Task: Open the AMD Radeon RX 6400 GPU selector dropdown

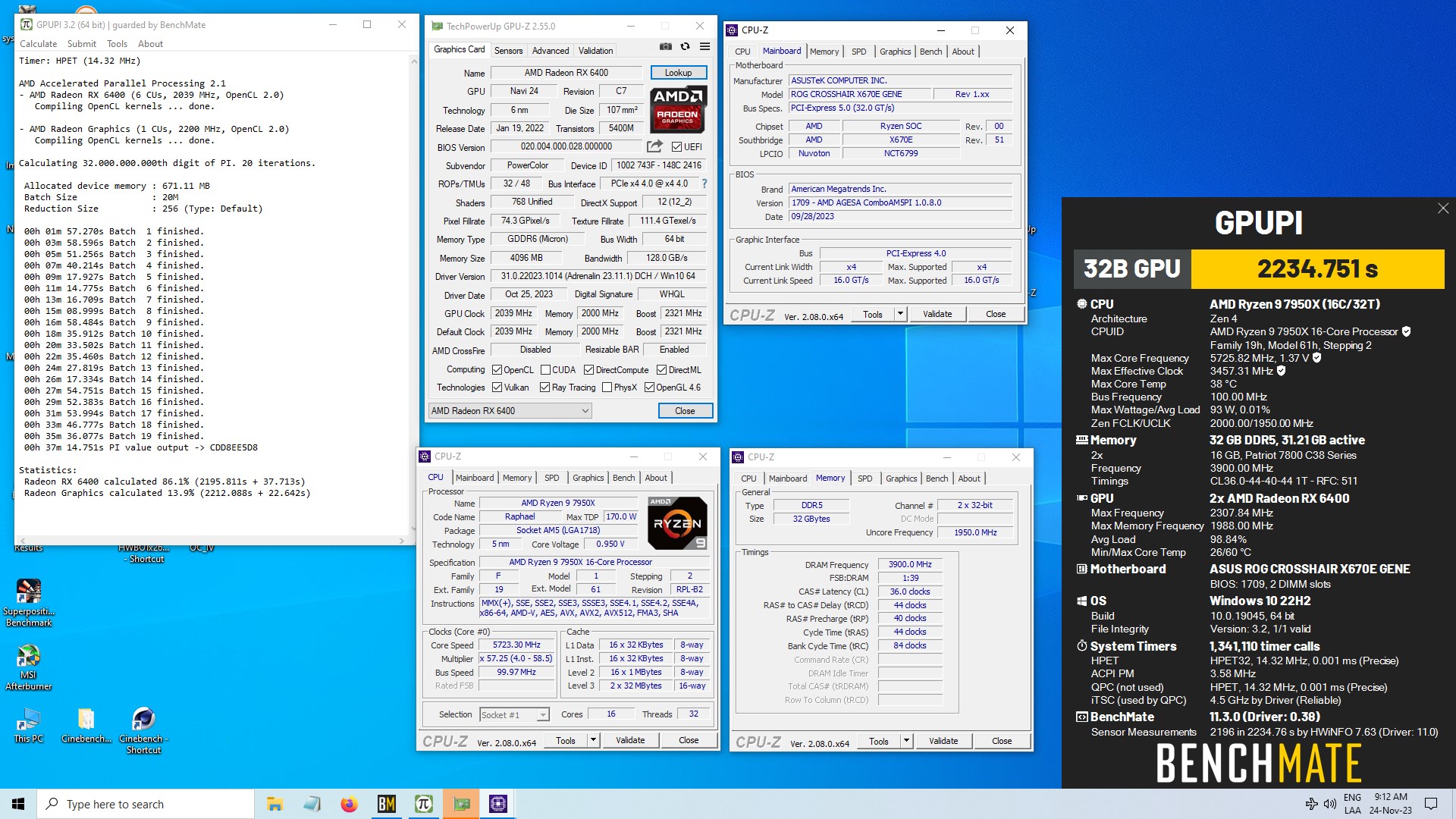Action: (510, 411)
